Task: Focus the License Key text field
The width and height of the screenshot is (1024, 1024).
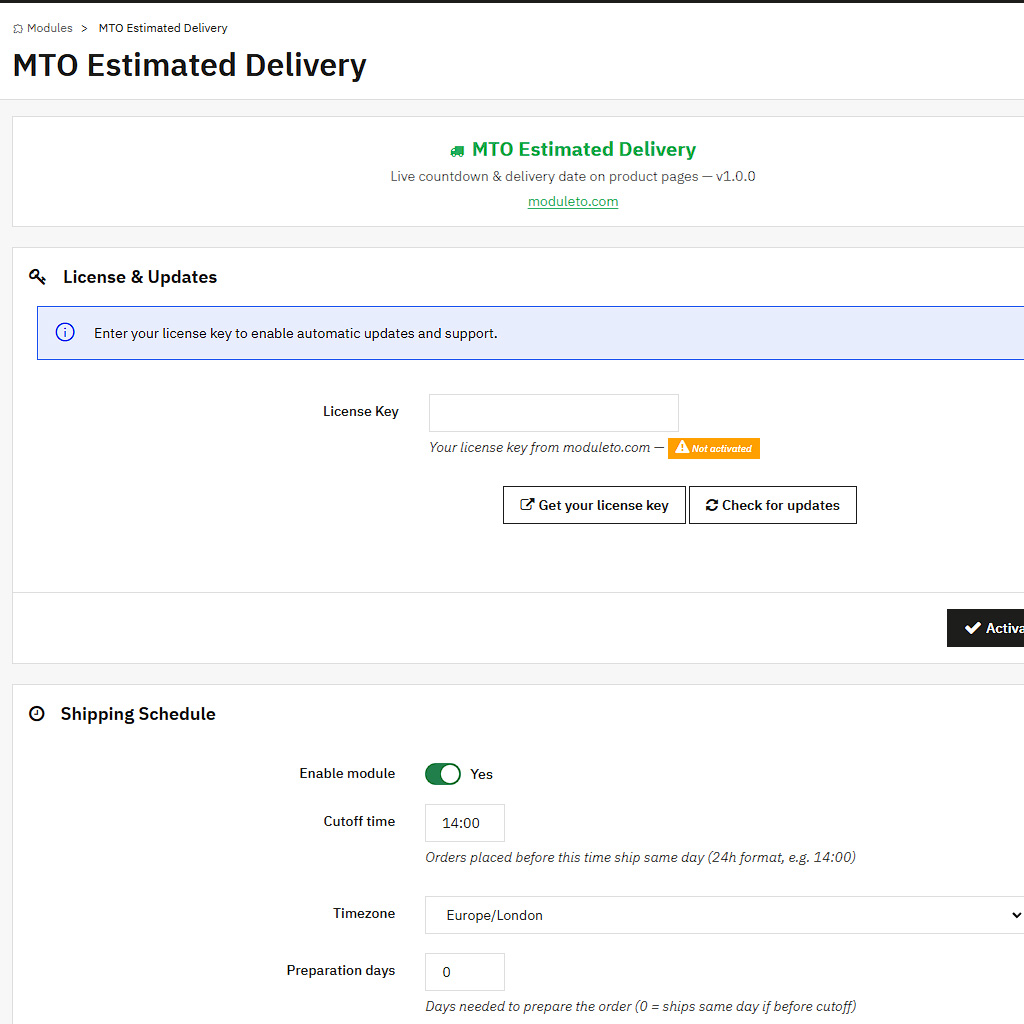Action: (x=553, y=412)
